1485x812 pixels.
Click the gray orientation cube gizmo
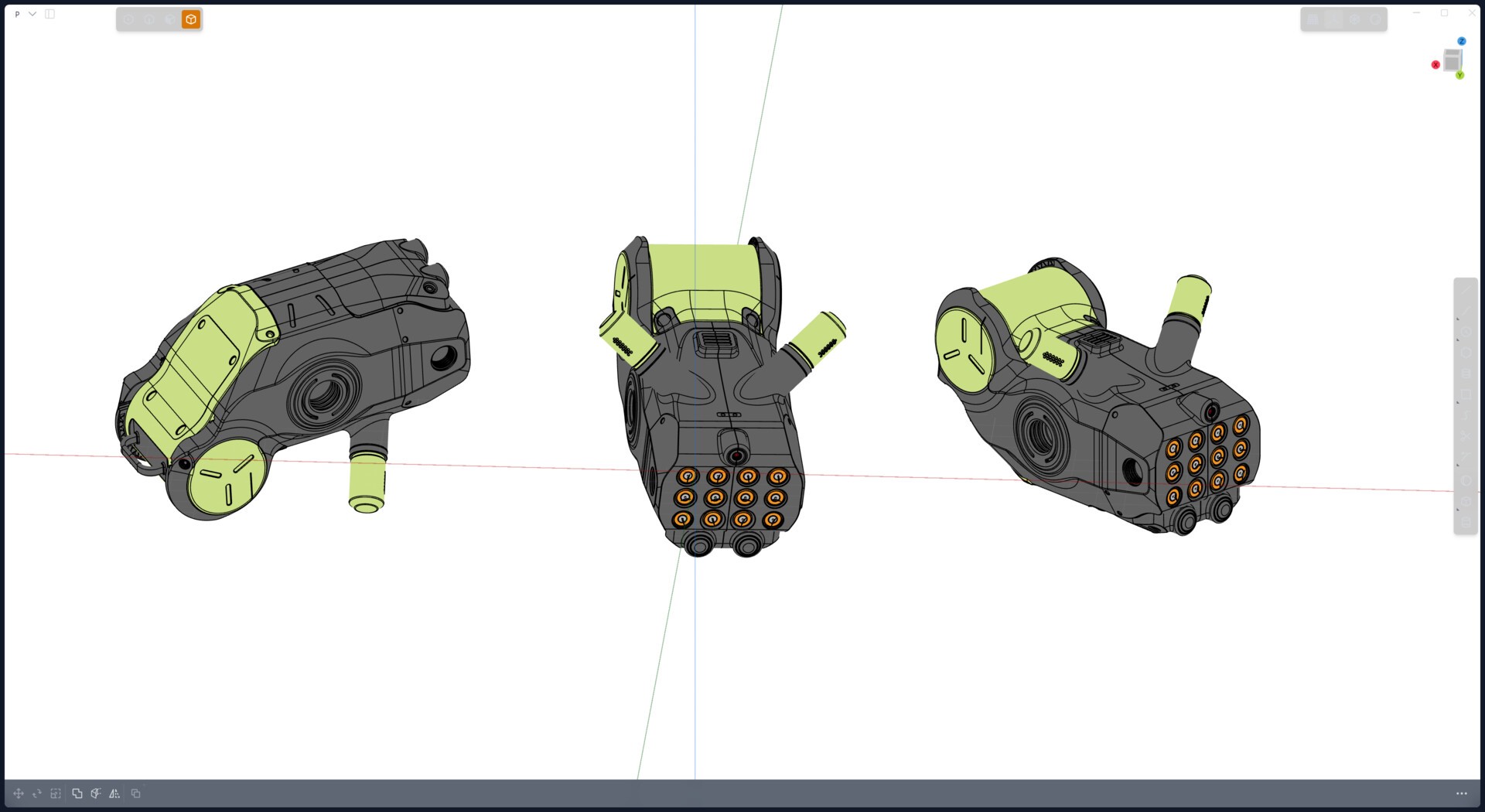click(1453, 60)
